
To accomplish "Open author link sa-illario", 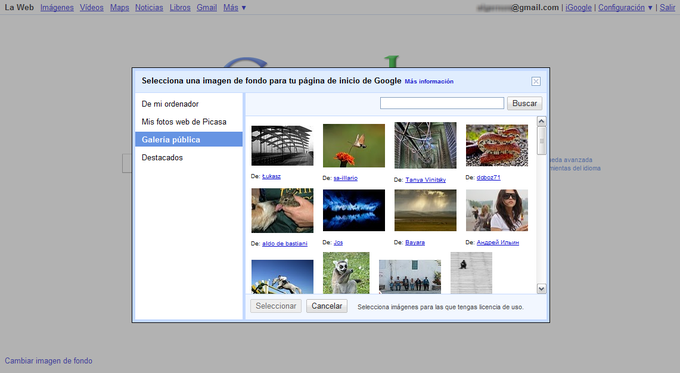I will [346, 178].
